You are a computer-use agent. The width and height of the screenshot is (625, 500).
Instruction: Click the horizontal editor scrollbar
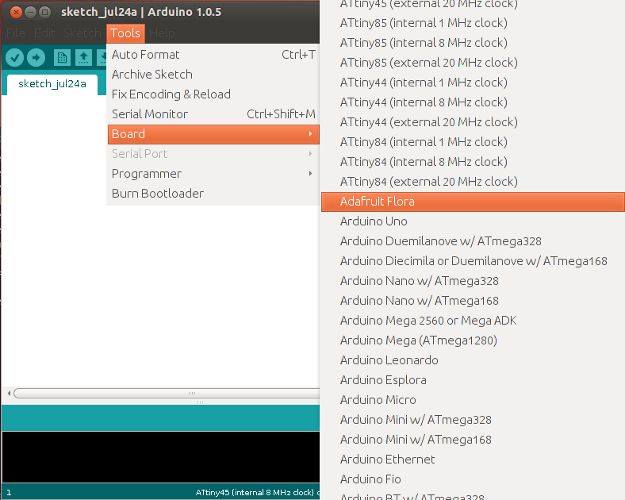(167, 394)
